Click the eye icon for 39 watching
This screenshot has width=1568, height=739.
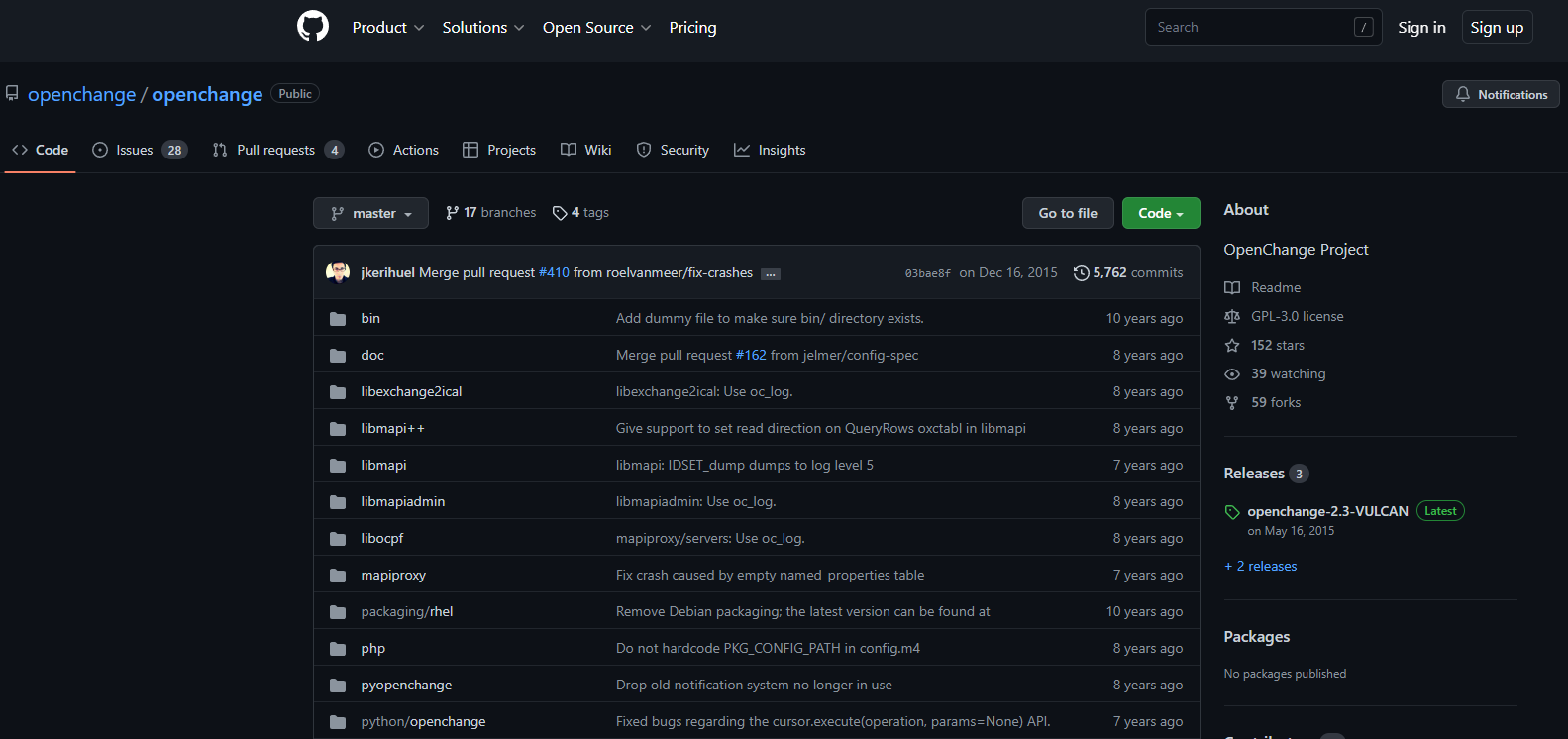tap(1232, 374)
